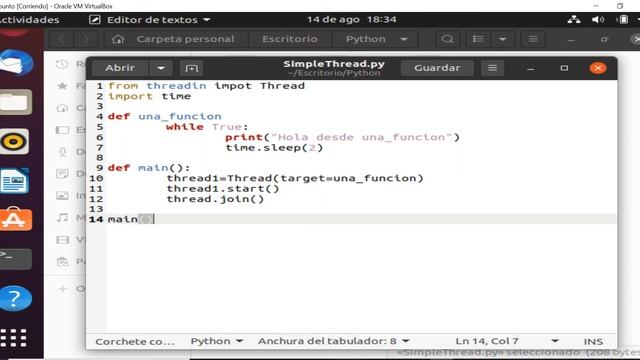Click the empty editor area below the code
The width and height of the screenshot is (640, 360).
[361, 278]
